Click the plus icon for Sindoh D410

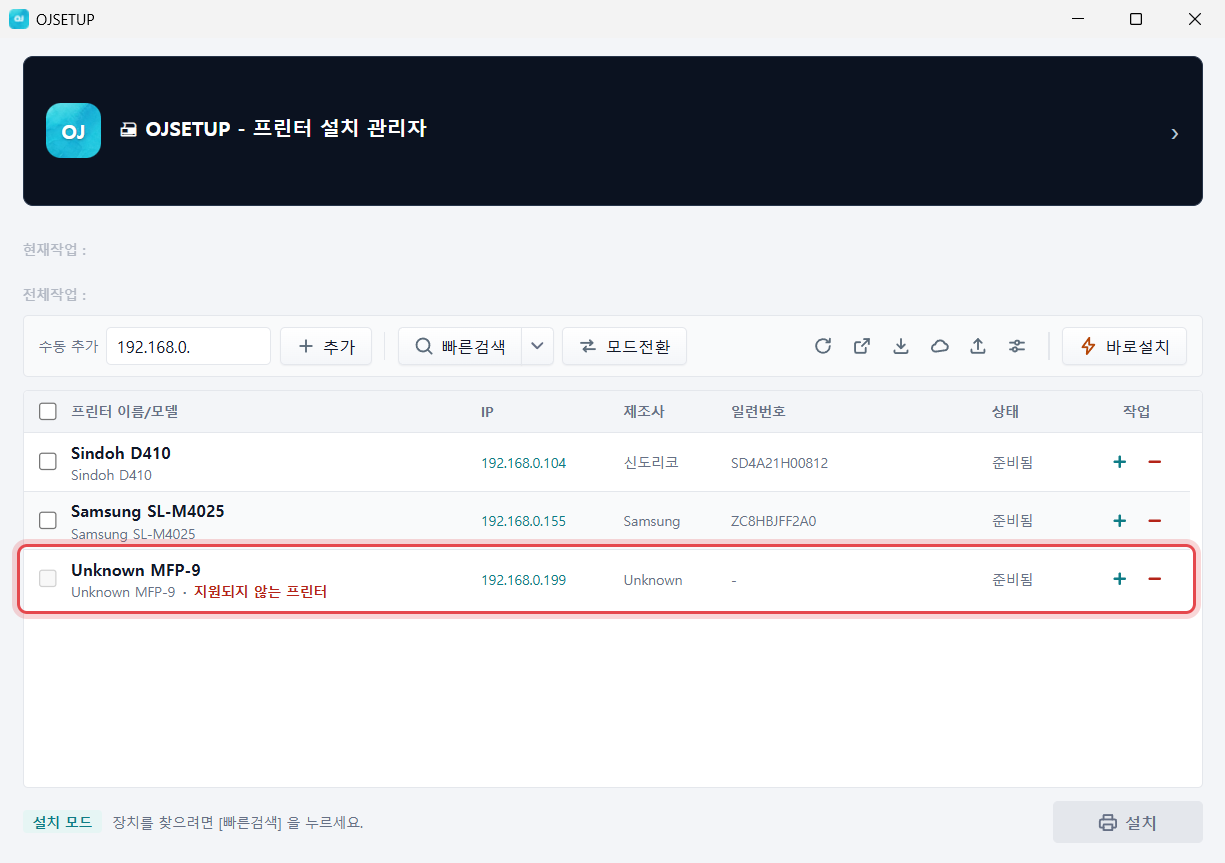(1120, 462)
